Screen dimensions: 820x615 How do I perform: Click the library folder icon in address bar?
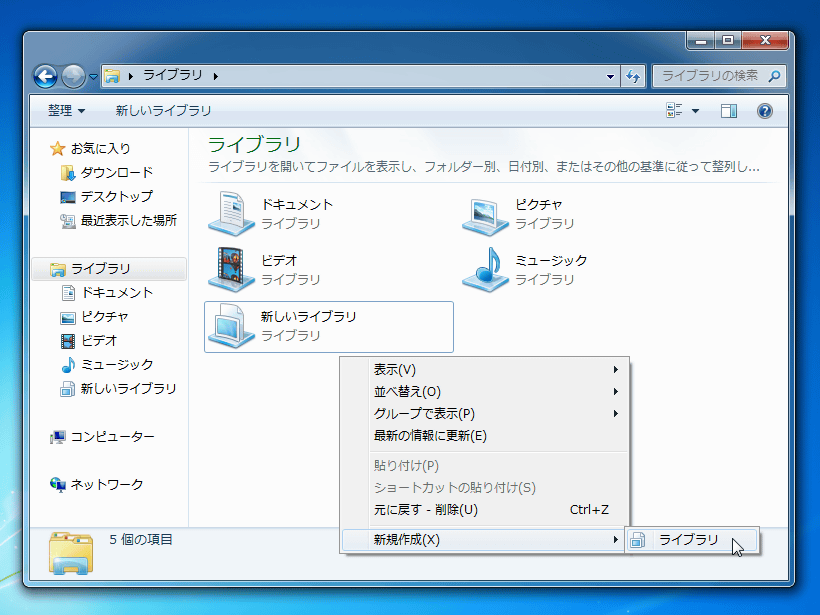click(112, 76)
